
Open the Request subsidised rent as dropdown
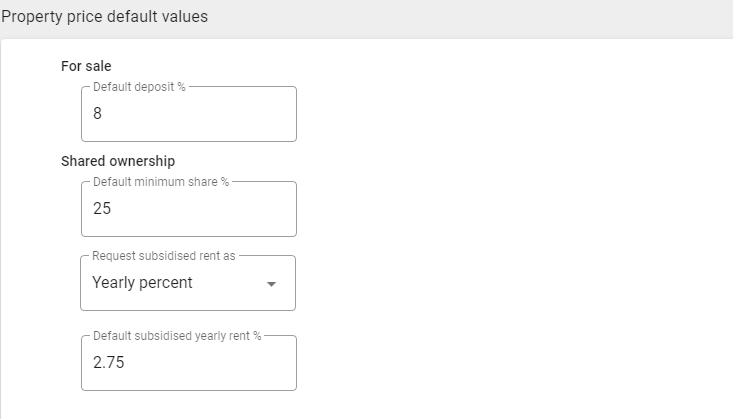point(188,283)
